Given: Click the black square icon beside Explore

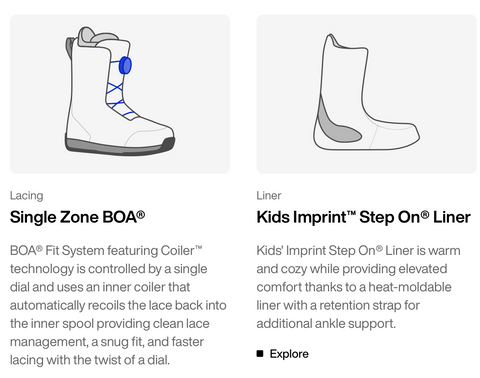Looking at the screenshot, I should pyautogui.click(x=260, y=353).
